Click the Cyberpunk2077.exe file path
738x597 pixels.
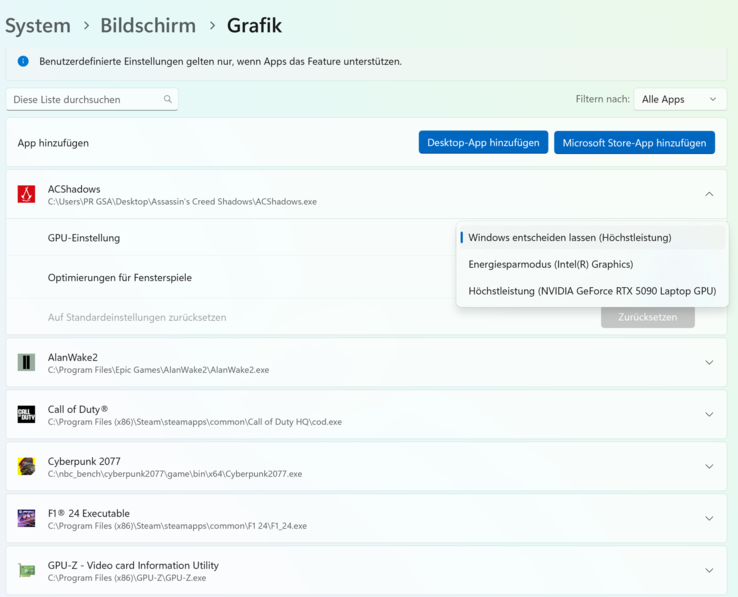click(x=175, y=474)
